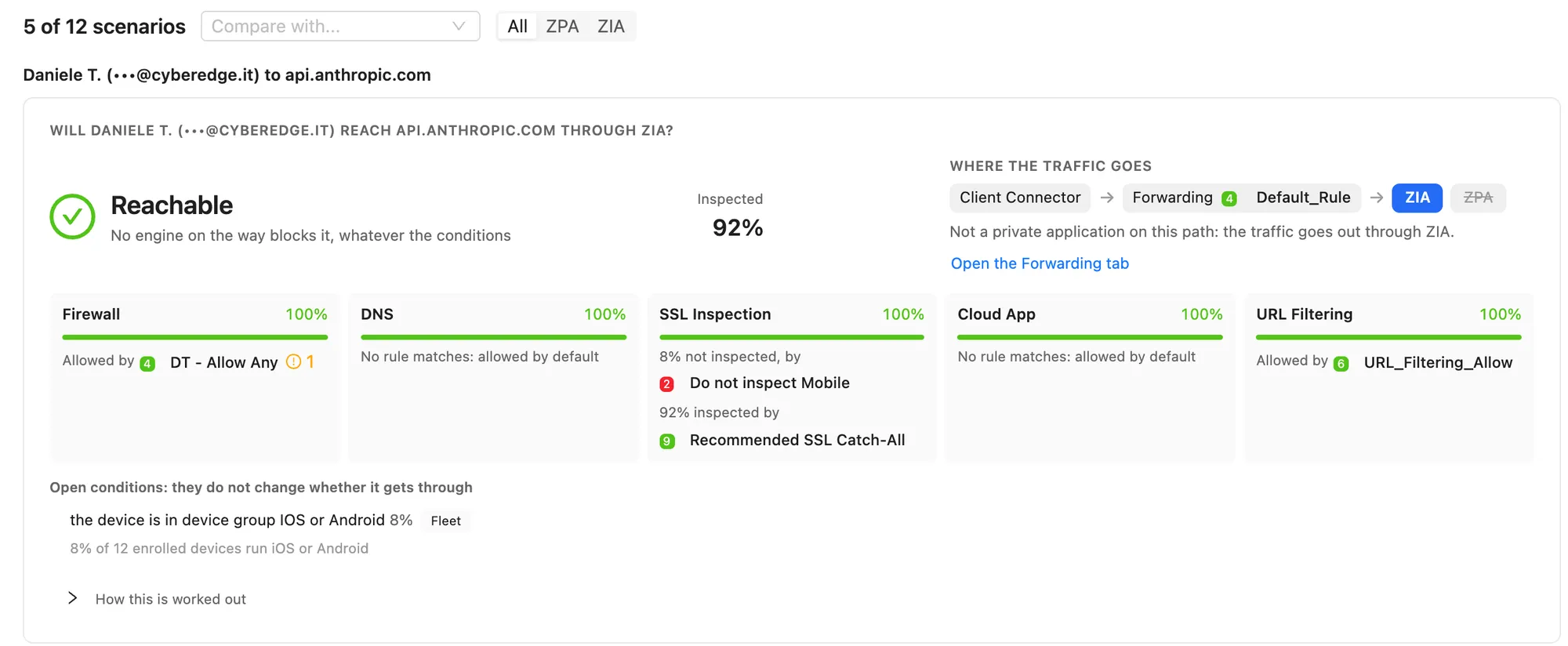Click the Firewall card title
1568x646 pixels.
[91, 314]
